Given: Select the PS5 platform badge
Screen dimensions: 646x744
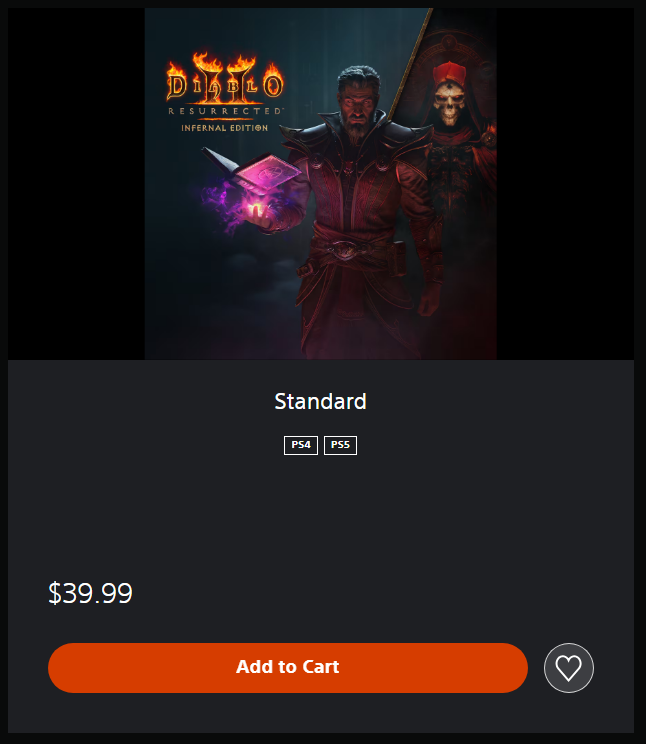Looking at the screenshot, I should coord(340,445).
